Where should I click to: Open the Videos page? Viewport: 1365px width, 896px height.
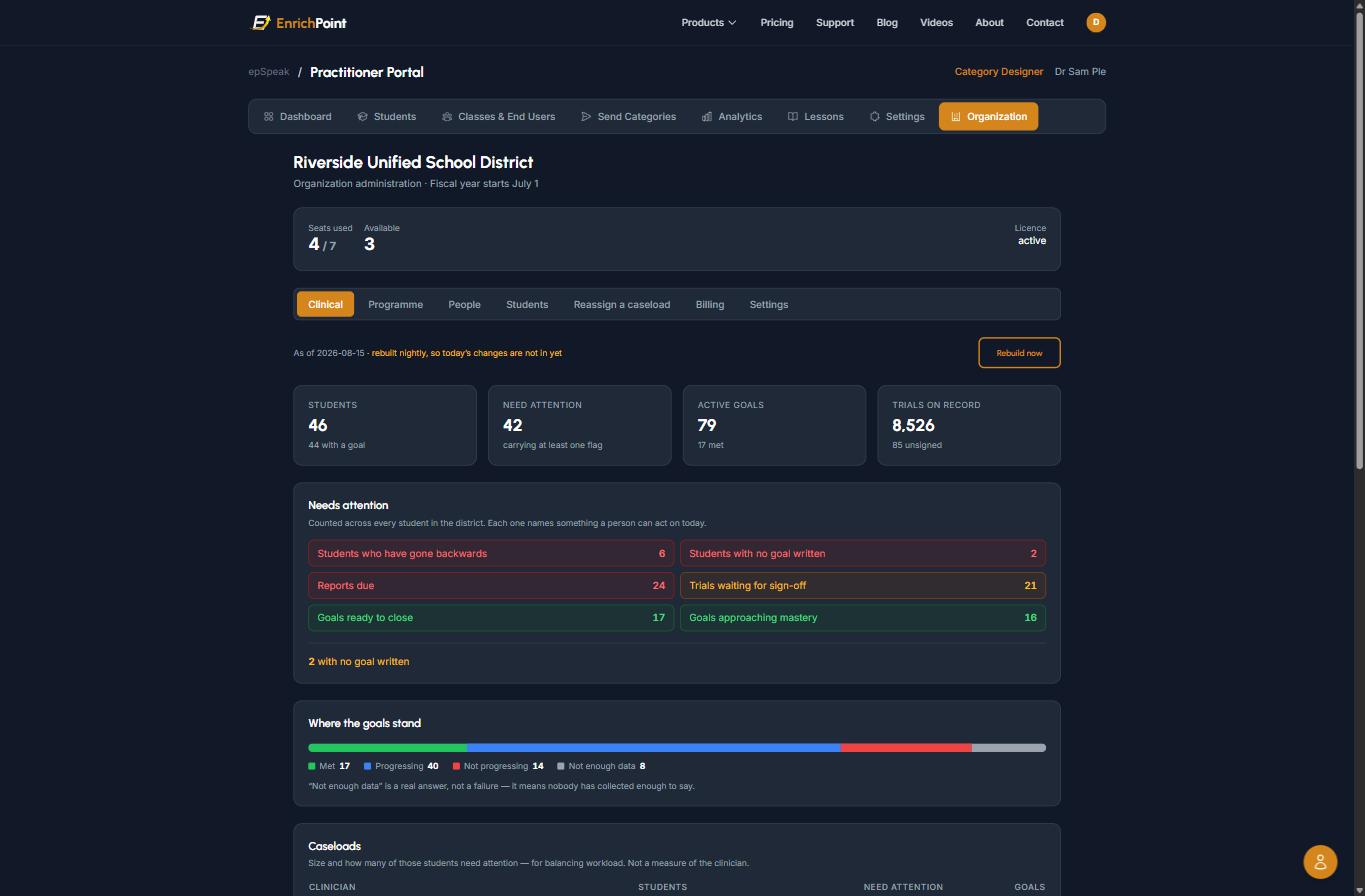(x=937, y=22)
